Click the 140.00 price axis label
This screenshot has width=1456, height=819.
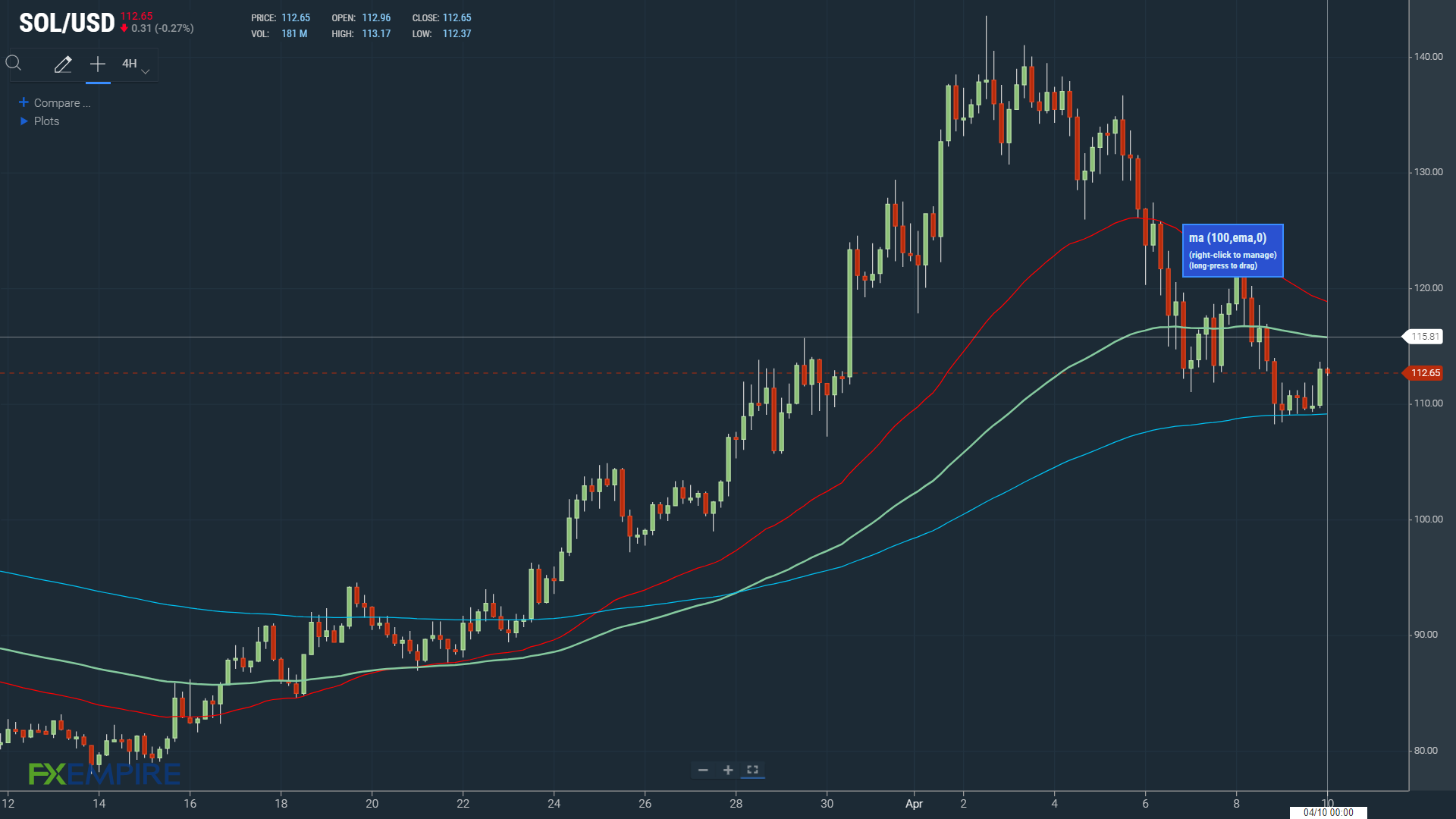(x=1428, y=57)
